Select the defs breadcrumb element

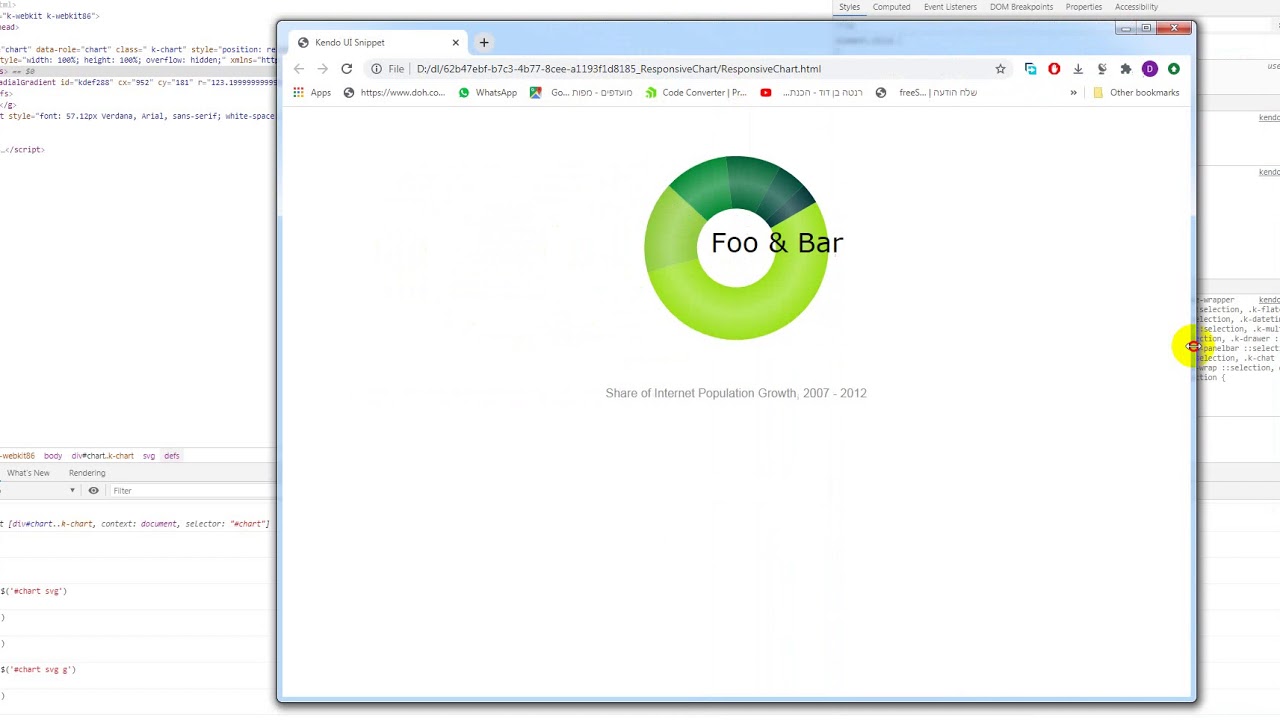[x=172, y=456]
